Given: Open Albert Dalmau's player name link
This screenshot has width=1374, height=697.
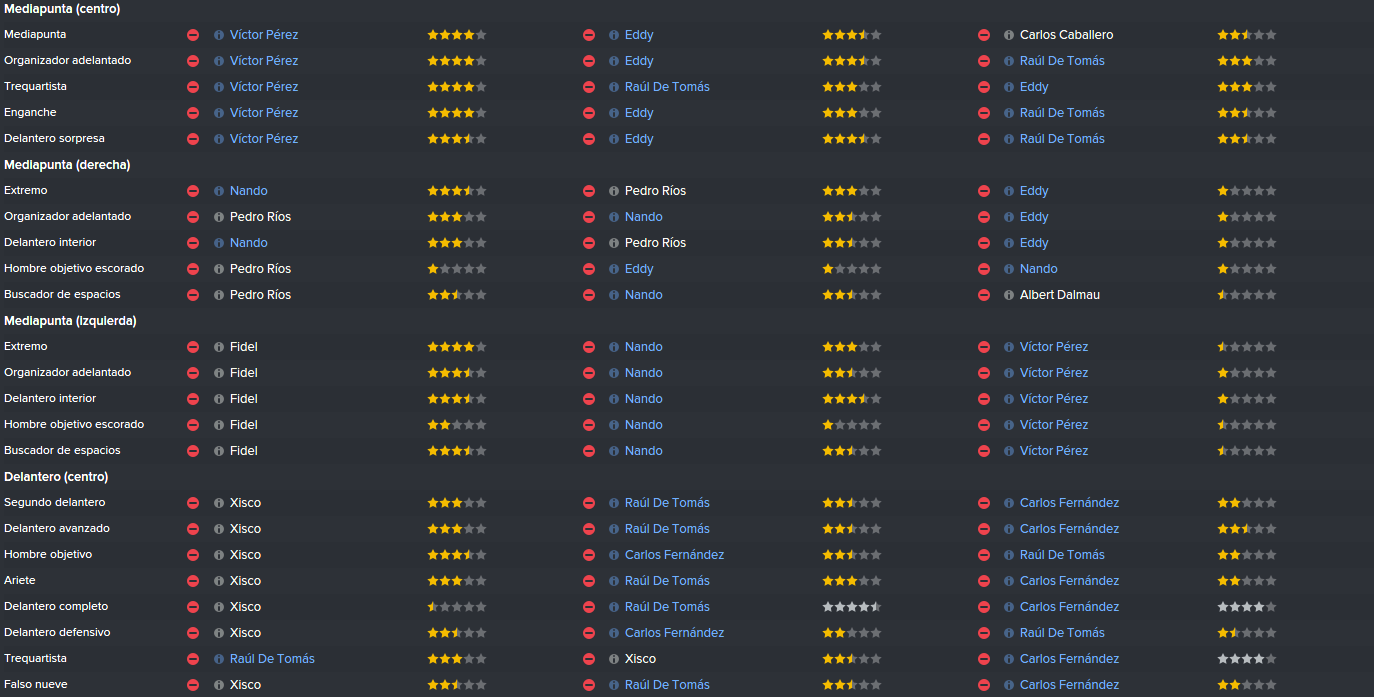Looking at the screenshot, I should click(1060, 295).
